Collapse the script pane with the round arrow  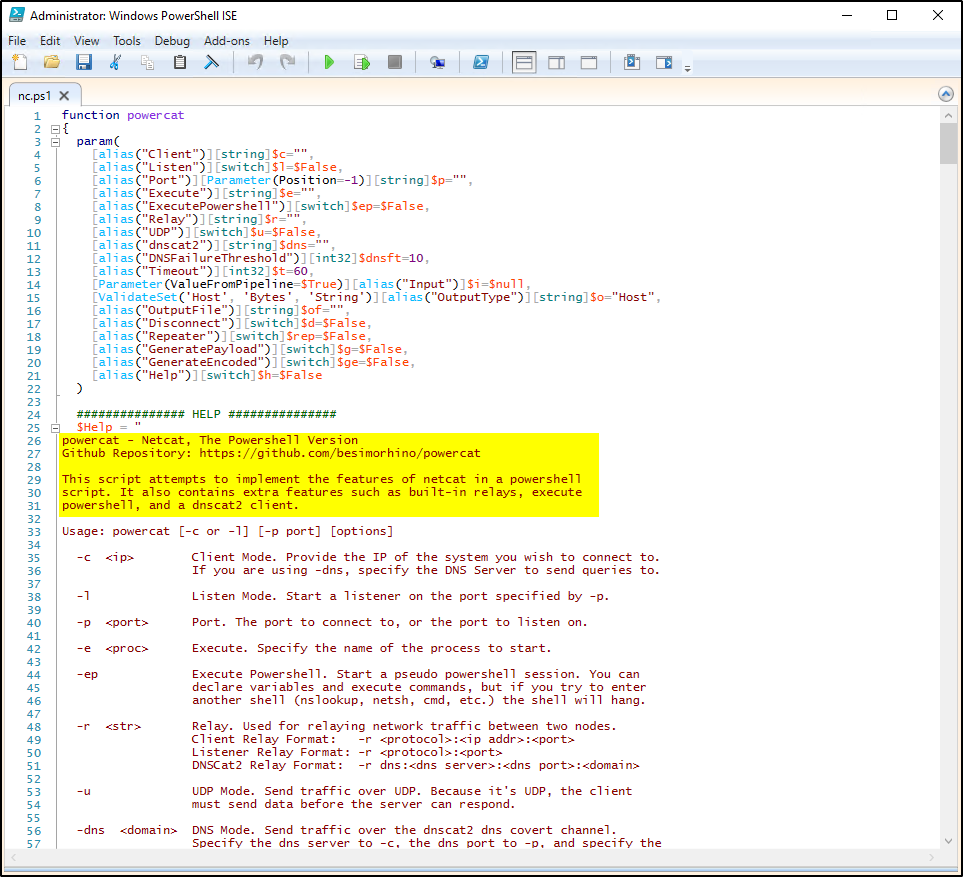click(x=945, y=94)
